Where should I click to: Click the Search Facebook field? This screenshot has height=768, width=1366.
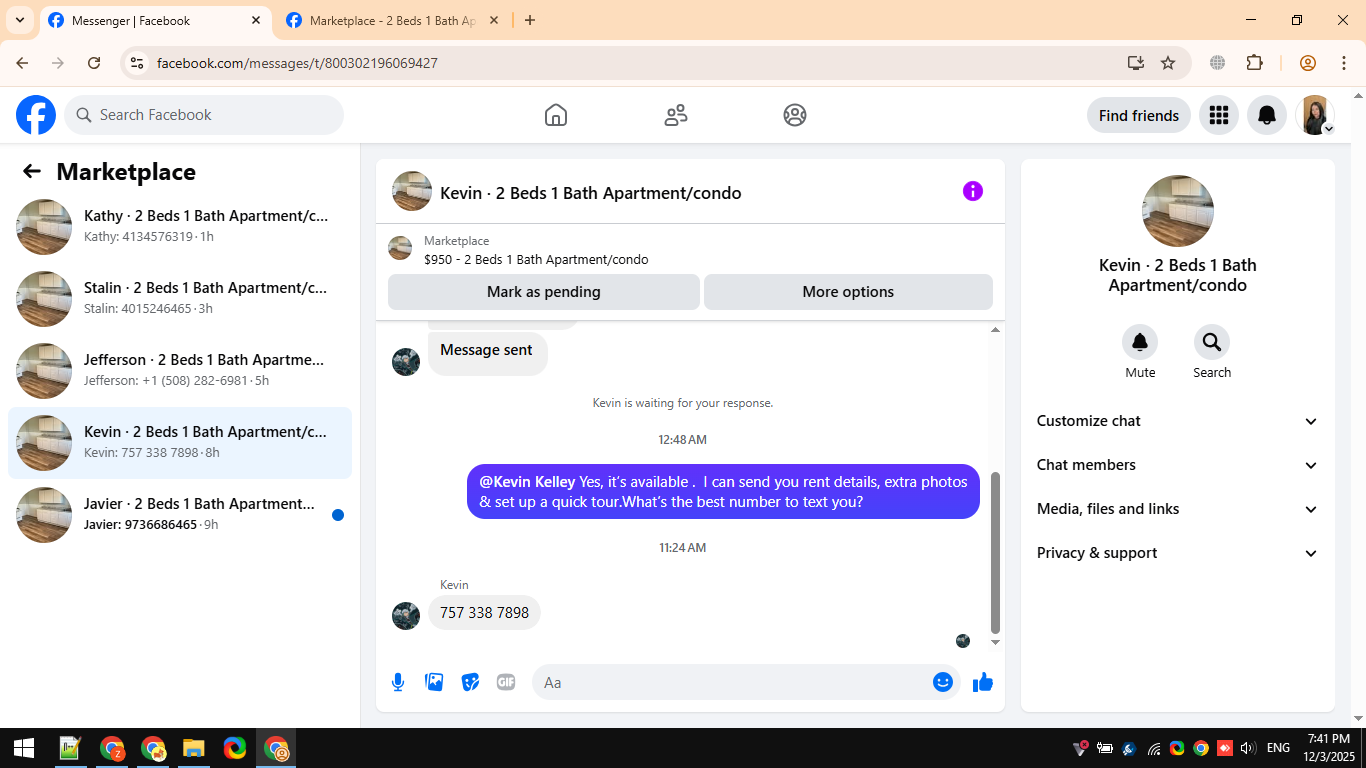(204, 115)
